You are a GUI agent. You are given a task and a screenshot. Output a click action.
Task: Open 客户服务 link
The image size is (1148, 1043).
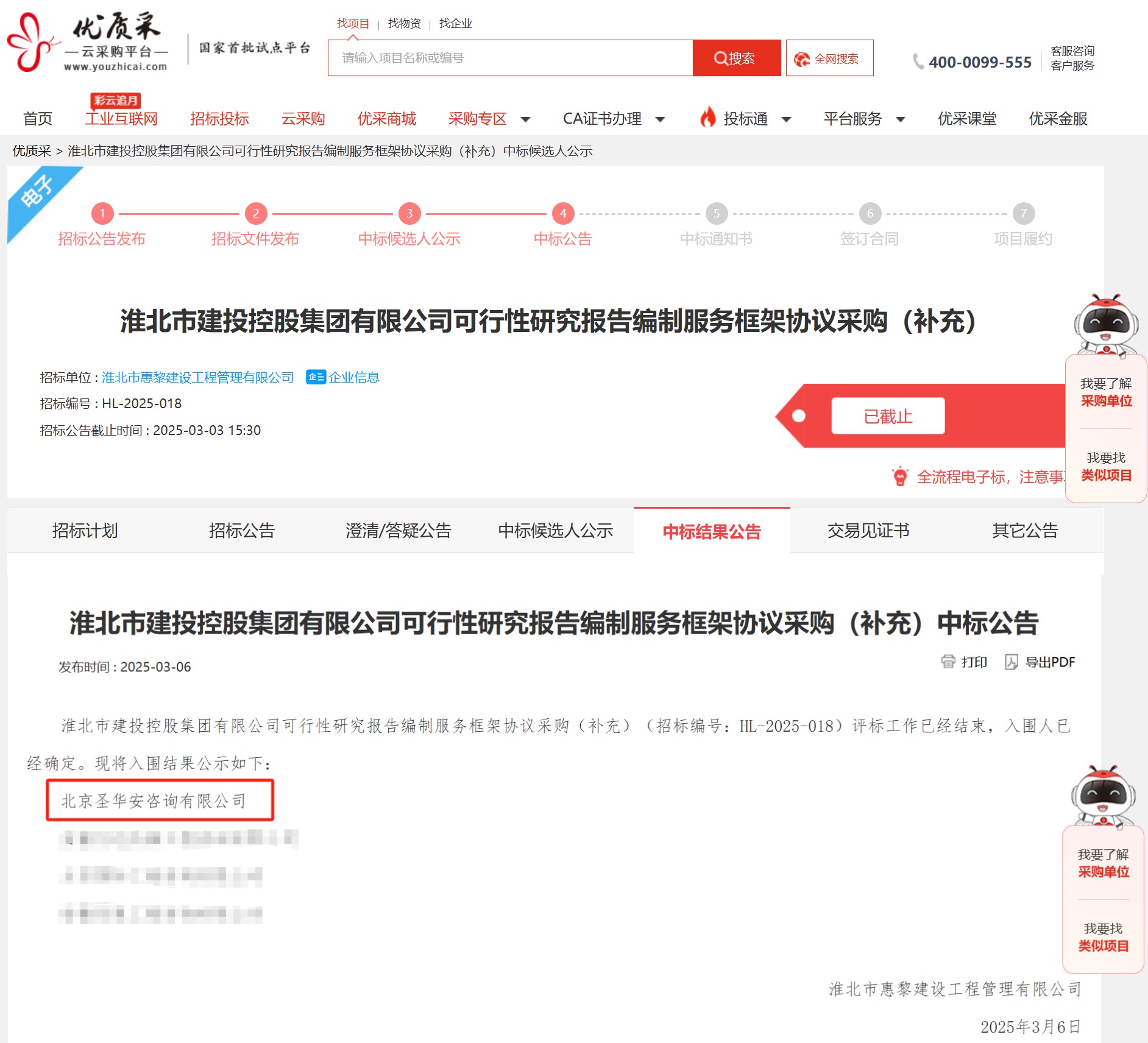coord(1072,65)
